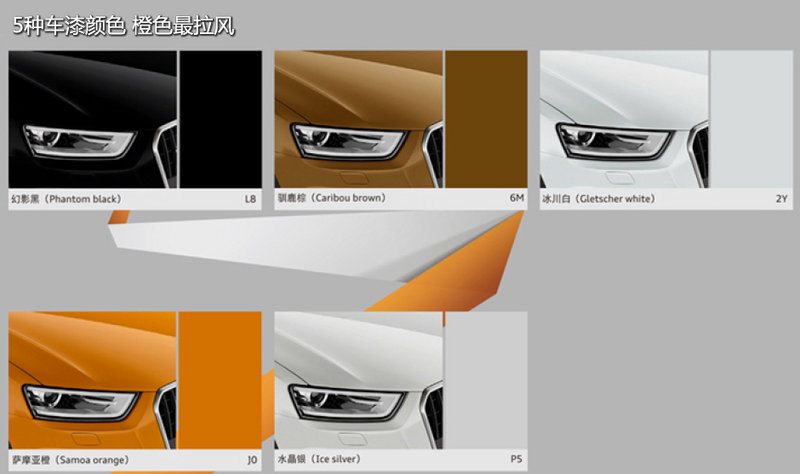Select the Phantom black color swatch
The width and height of the screenshot is (800, 474).
pos(220,119)
